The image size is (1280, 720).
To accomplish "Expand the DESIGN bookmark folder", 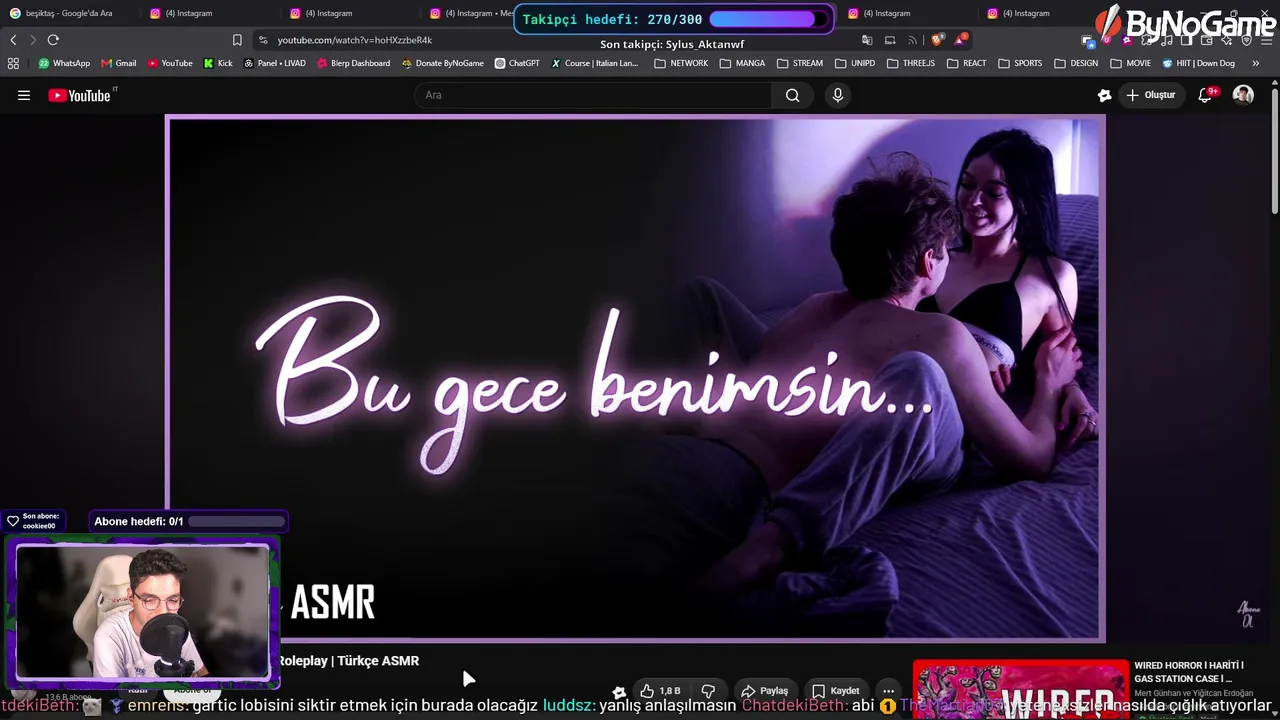I will coord(1076,63).
